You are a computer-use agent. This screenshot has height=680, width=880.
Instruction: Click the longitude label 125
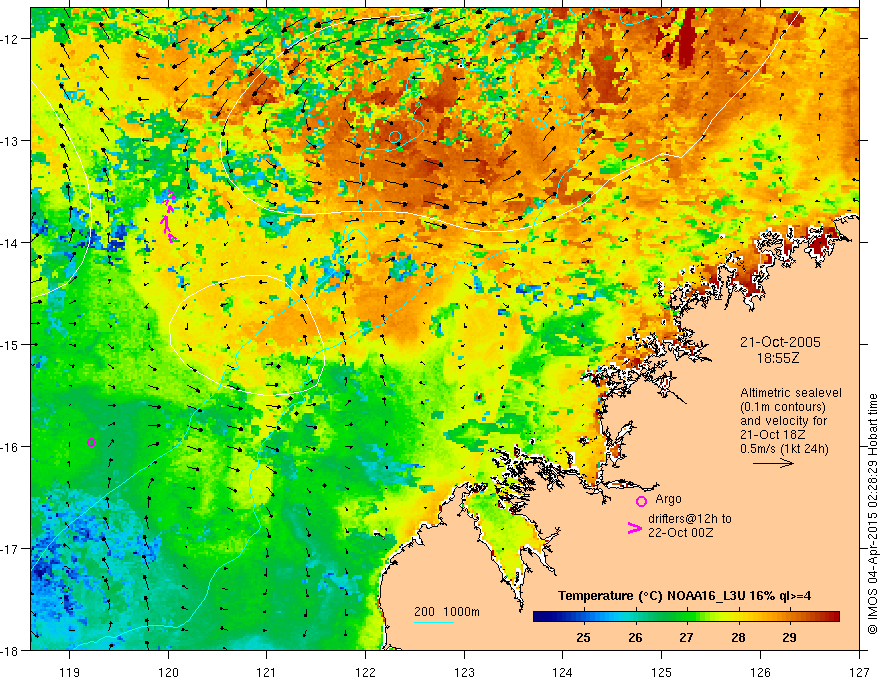click(x=662, y=672)
